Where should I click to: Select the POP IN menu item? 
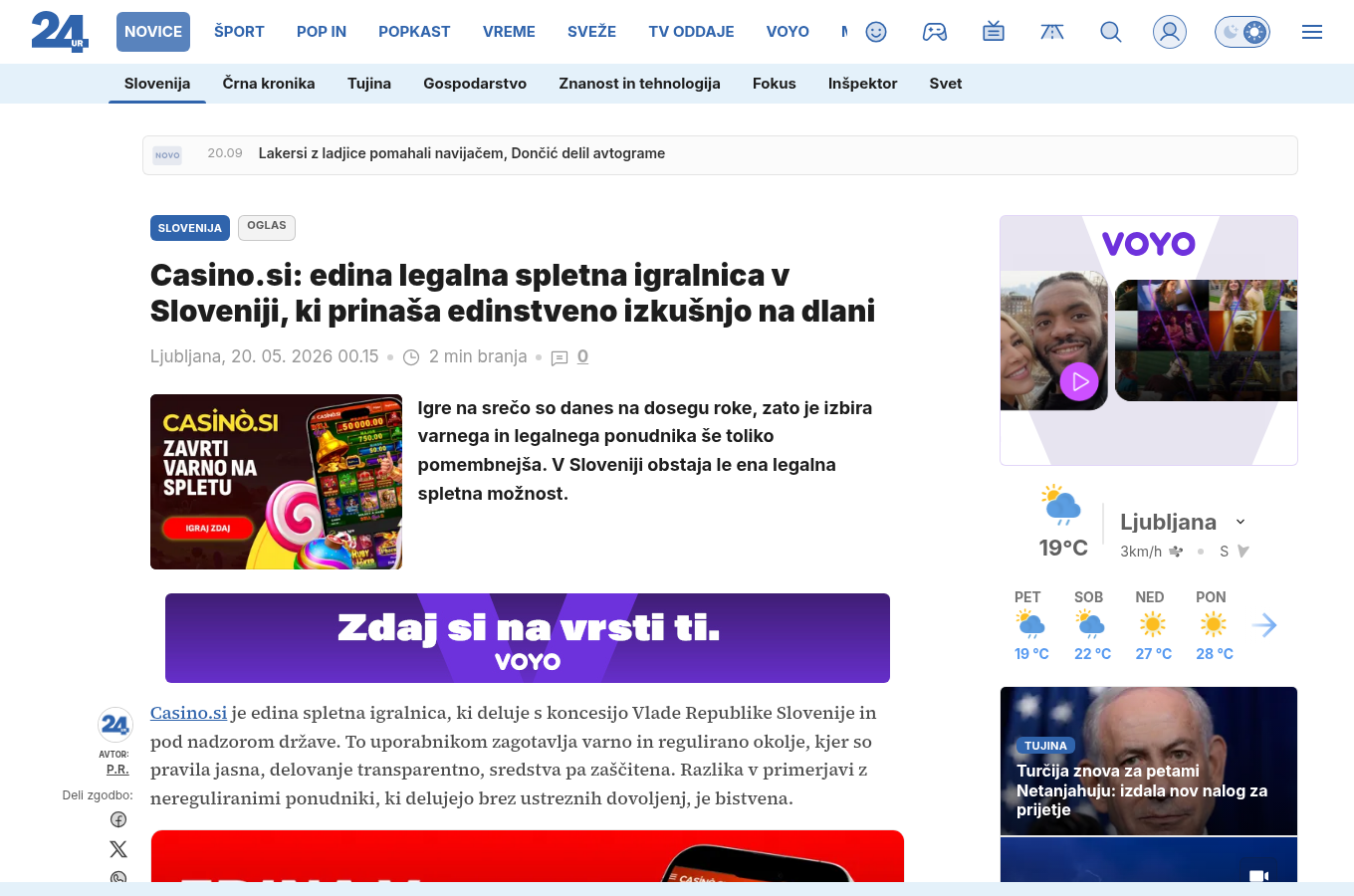(322, 32)
